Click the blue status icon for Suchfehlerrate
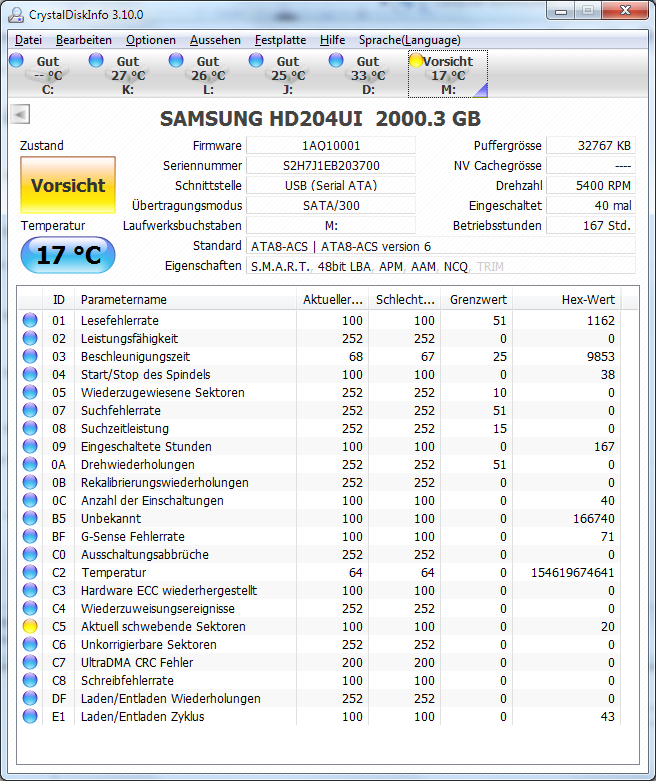656x781 pixels. point(30,410)
